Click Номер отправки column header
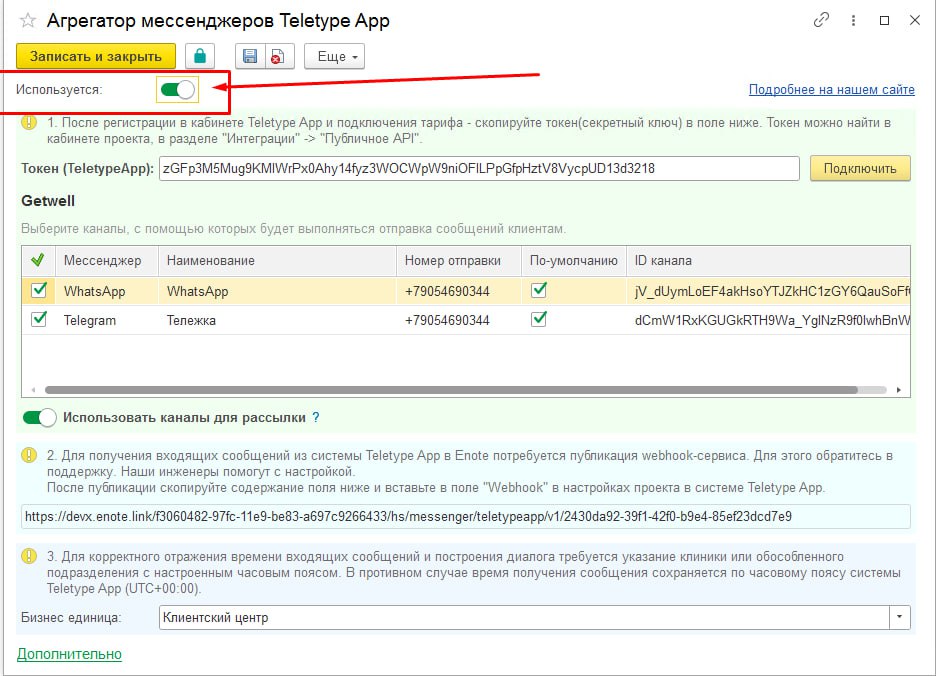This screenshot has height=676, width=936. click(458, 260)
